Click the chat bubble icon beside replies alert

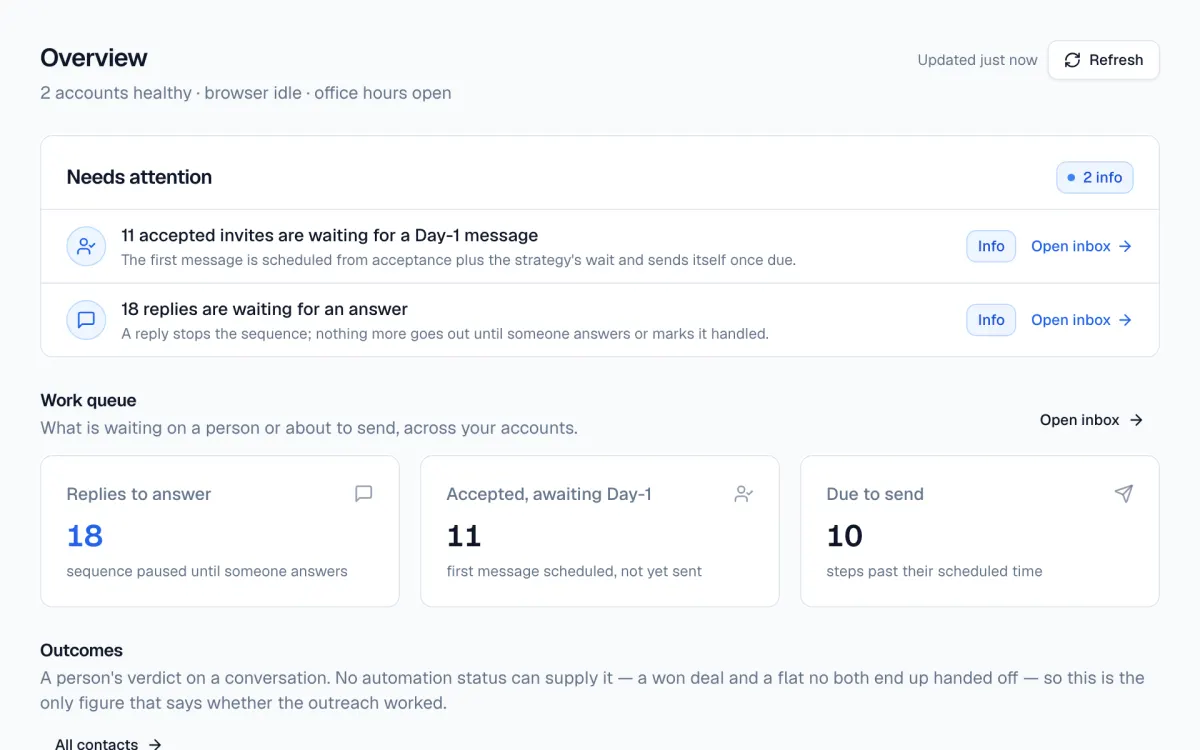[x=86, y=320]
